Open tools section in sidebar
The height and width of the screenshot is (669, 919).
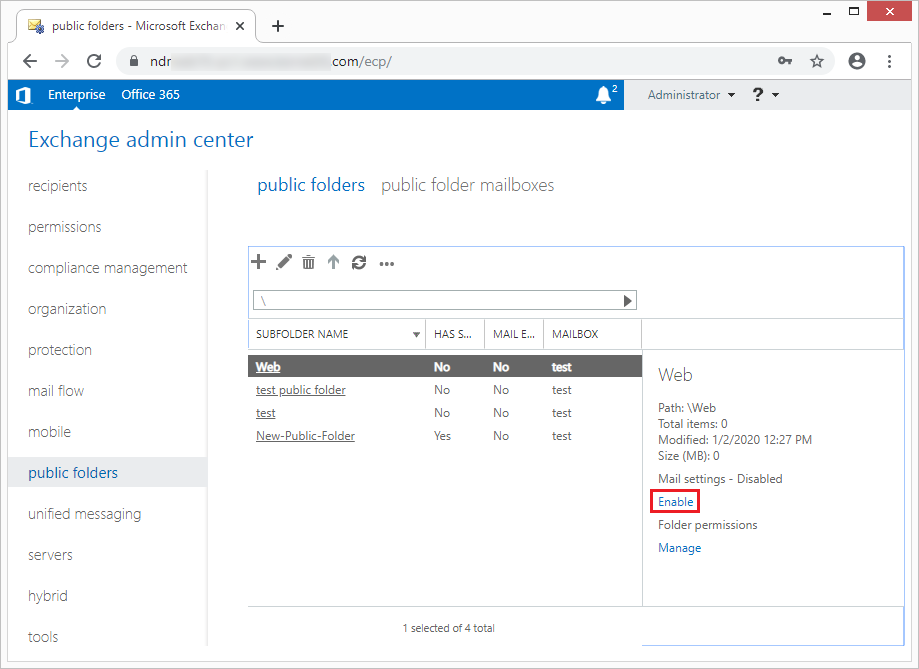tap(43, 637)
